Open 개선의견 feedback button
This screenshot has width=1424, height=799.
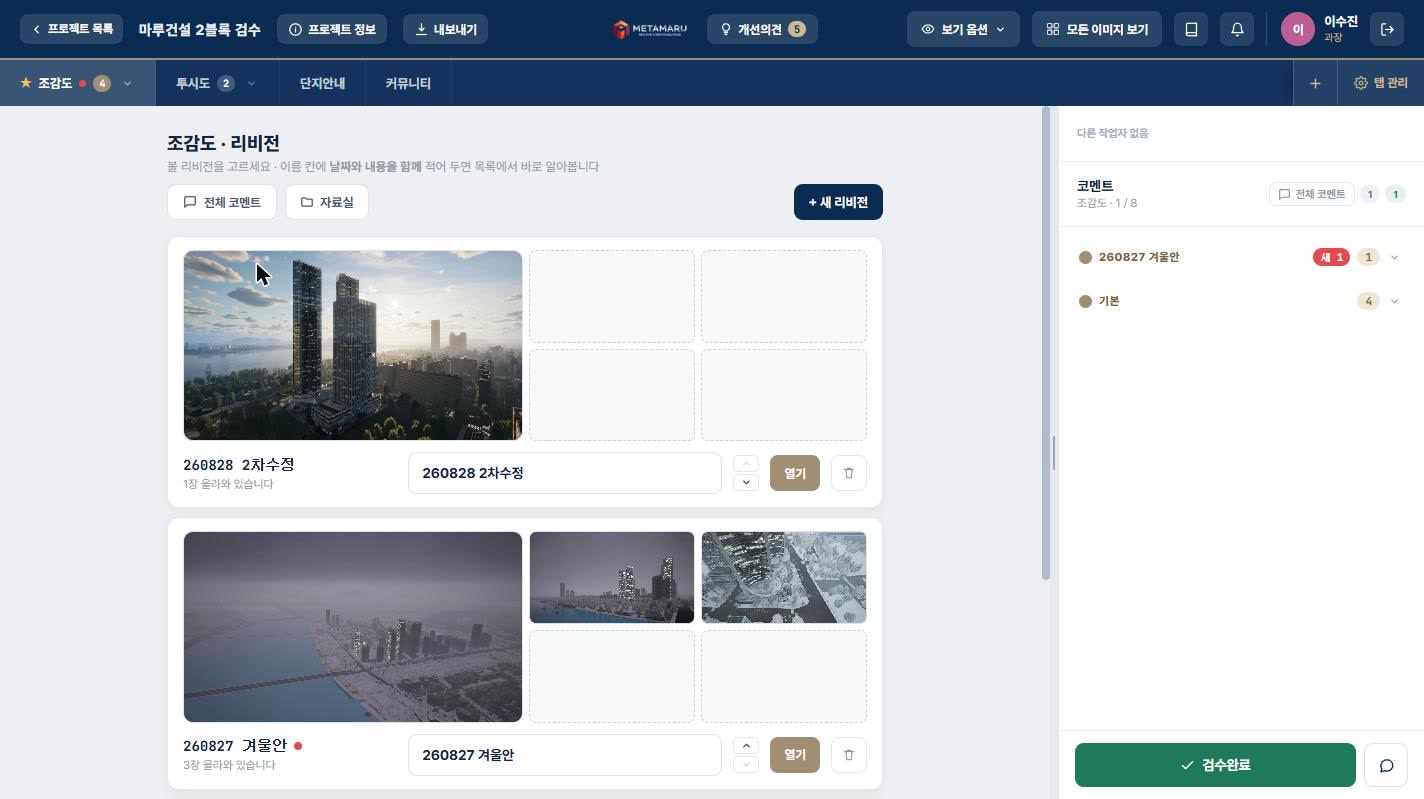coord(762,29)
